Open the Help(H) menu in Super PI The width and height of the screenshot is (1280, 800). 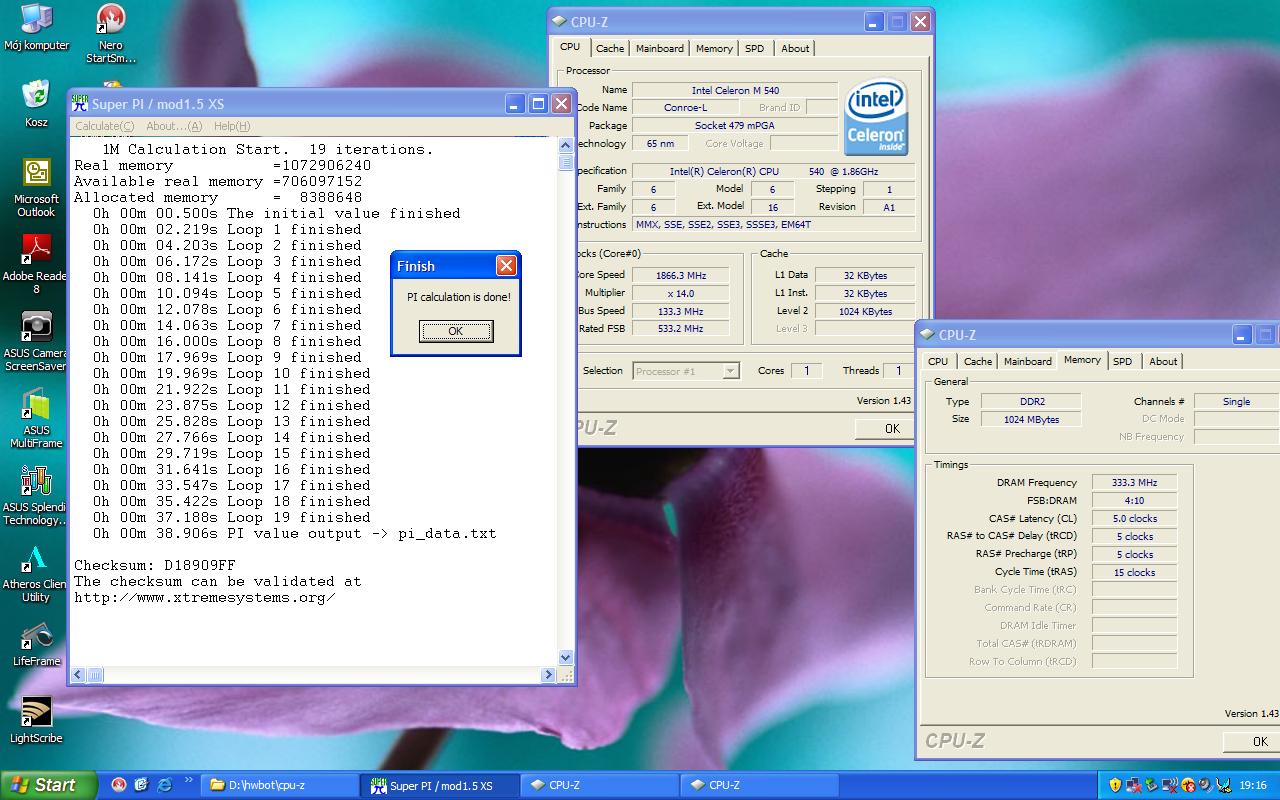coord(232,126)
